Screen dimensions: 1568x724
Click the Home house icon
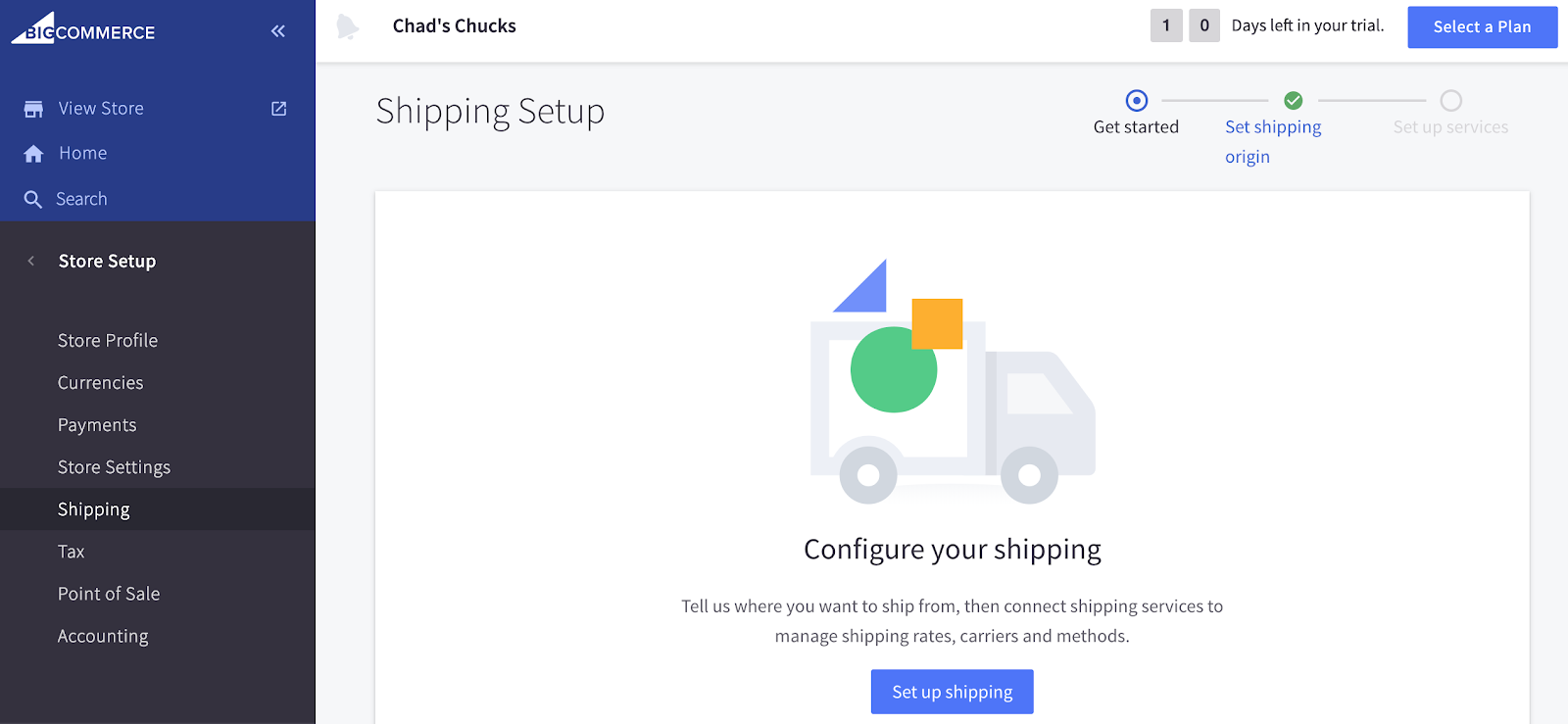pos(33,154)
